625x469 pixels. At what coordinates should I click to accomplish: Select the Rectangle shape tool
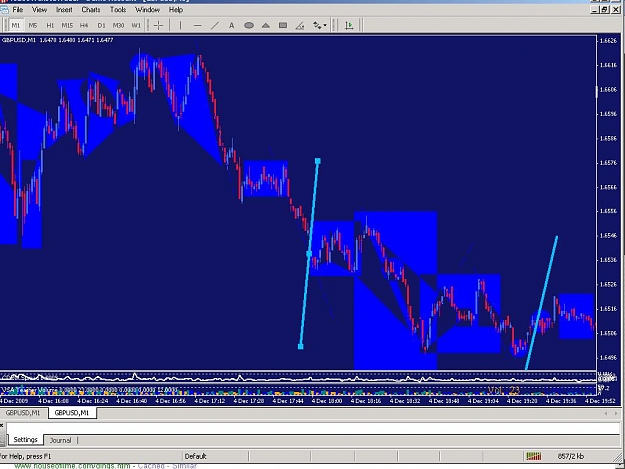(283, 26)
